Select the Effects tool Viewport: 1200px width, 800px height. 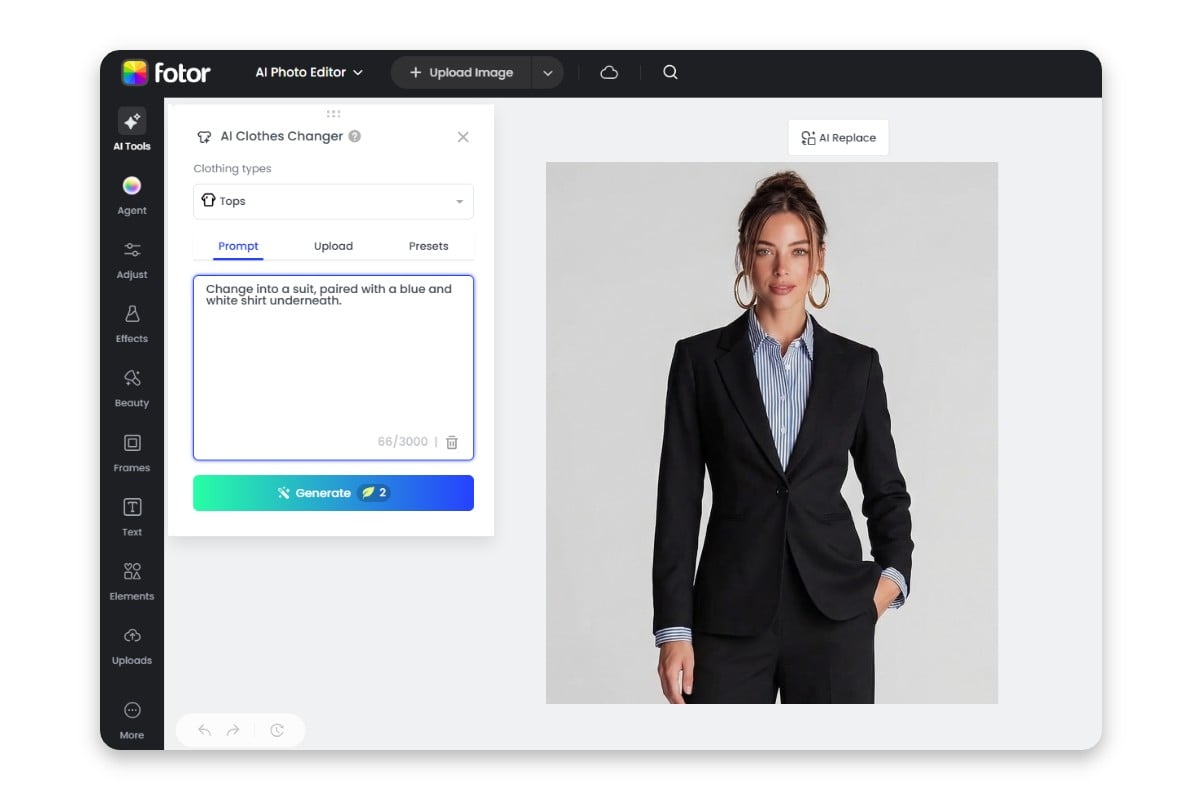click(x=131, y=323)
